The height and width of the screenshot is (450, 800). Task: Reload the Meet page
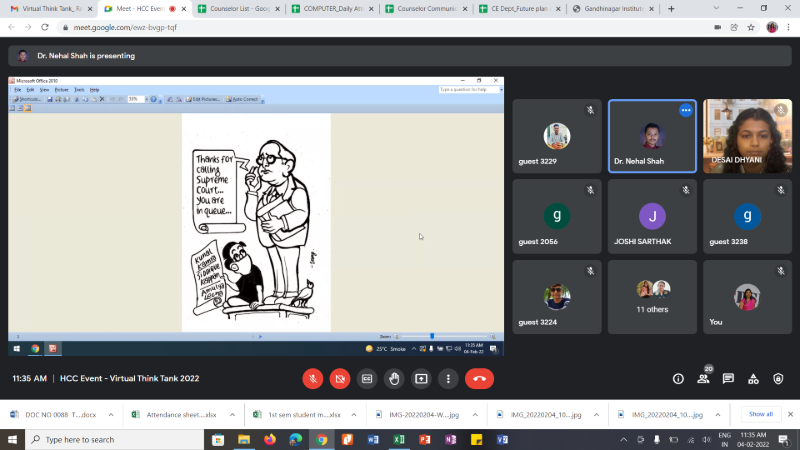(x=45, y=27)
